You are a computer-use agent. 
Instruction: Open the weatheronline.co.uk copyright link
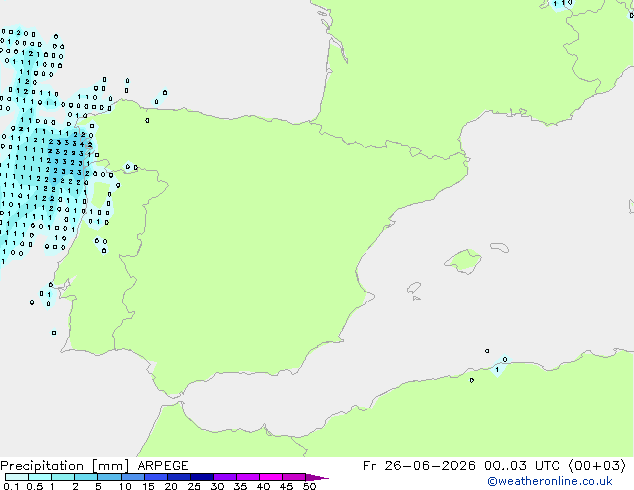(x=550, y=481)
